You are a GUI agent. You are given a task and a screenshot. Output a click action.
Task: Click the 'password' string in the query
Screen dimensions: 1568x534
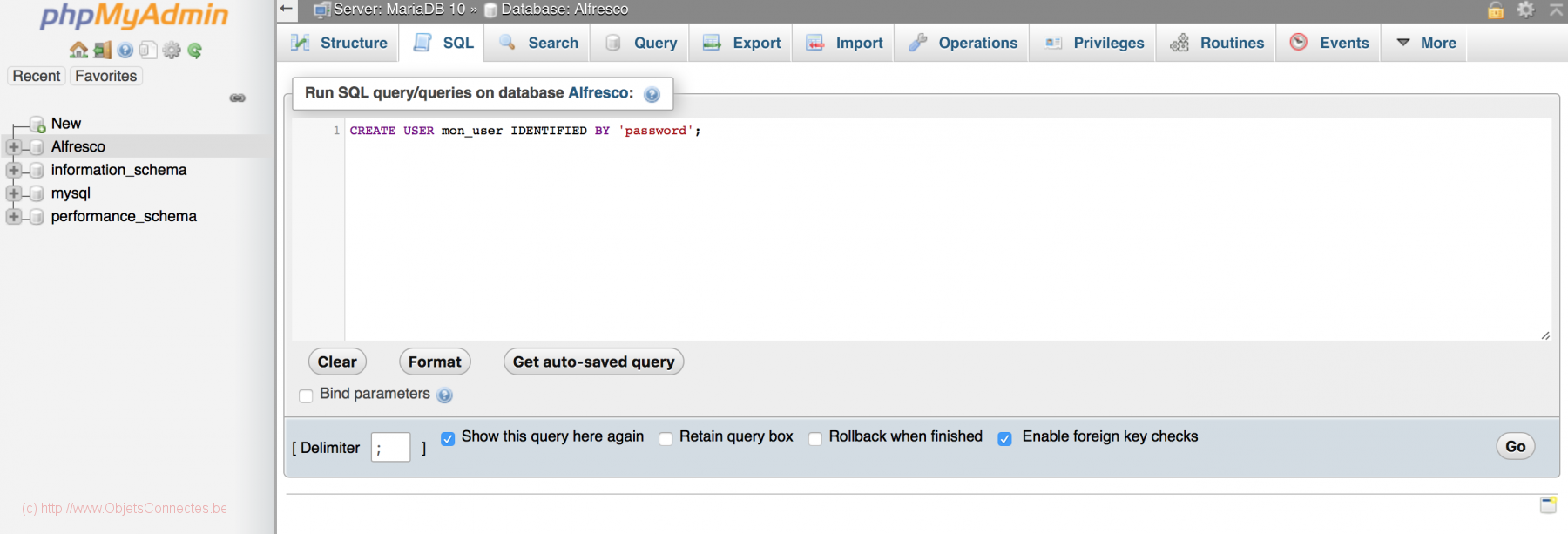click(x=656, y=131)
